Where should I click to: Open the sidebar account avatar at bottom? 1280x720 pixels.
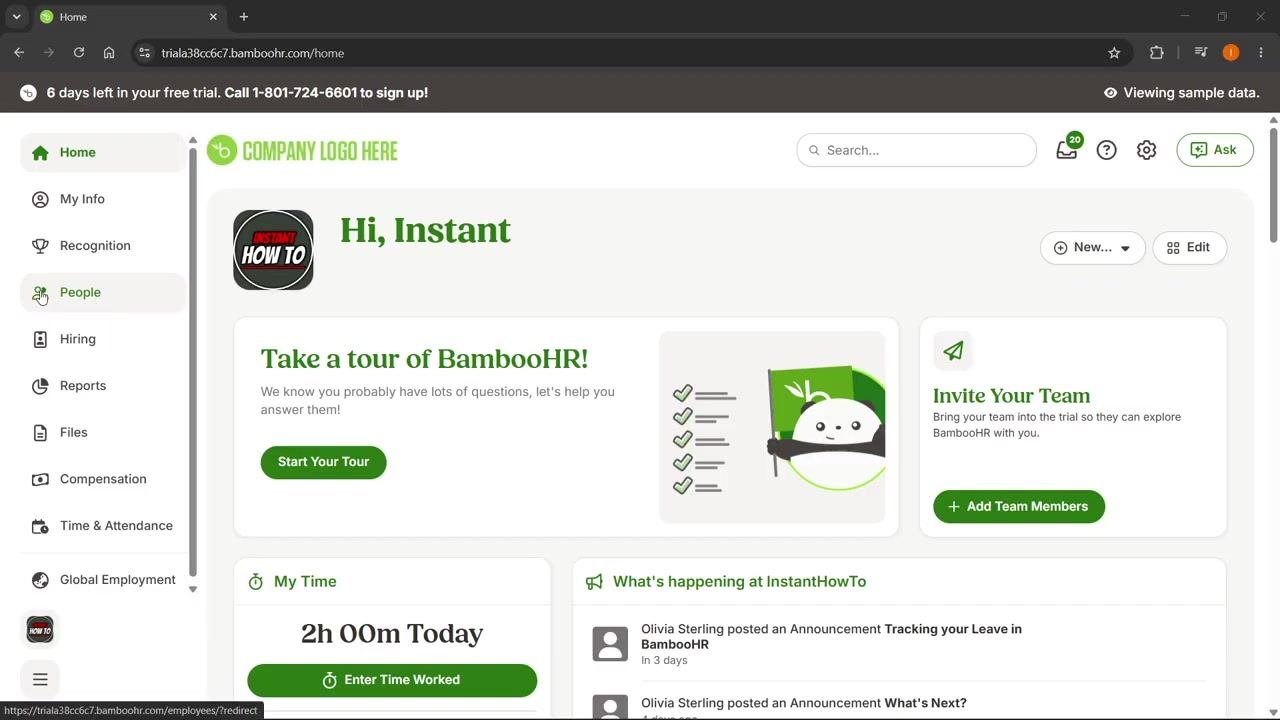click(40, 630)
